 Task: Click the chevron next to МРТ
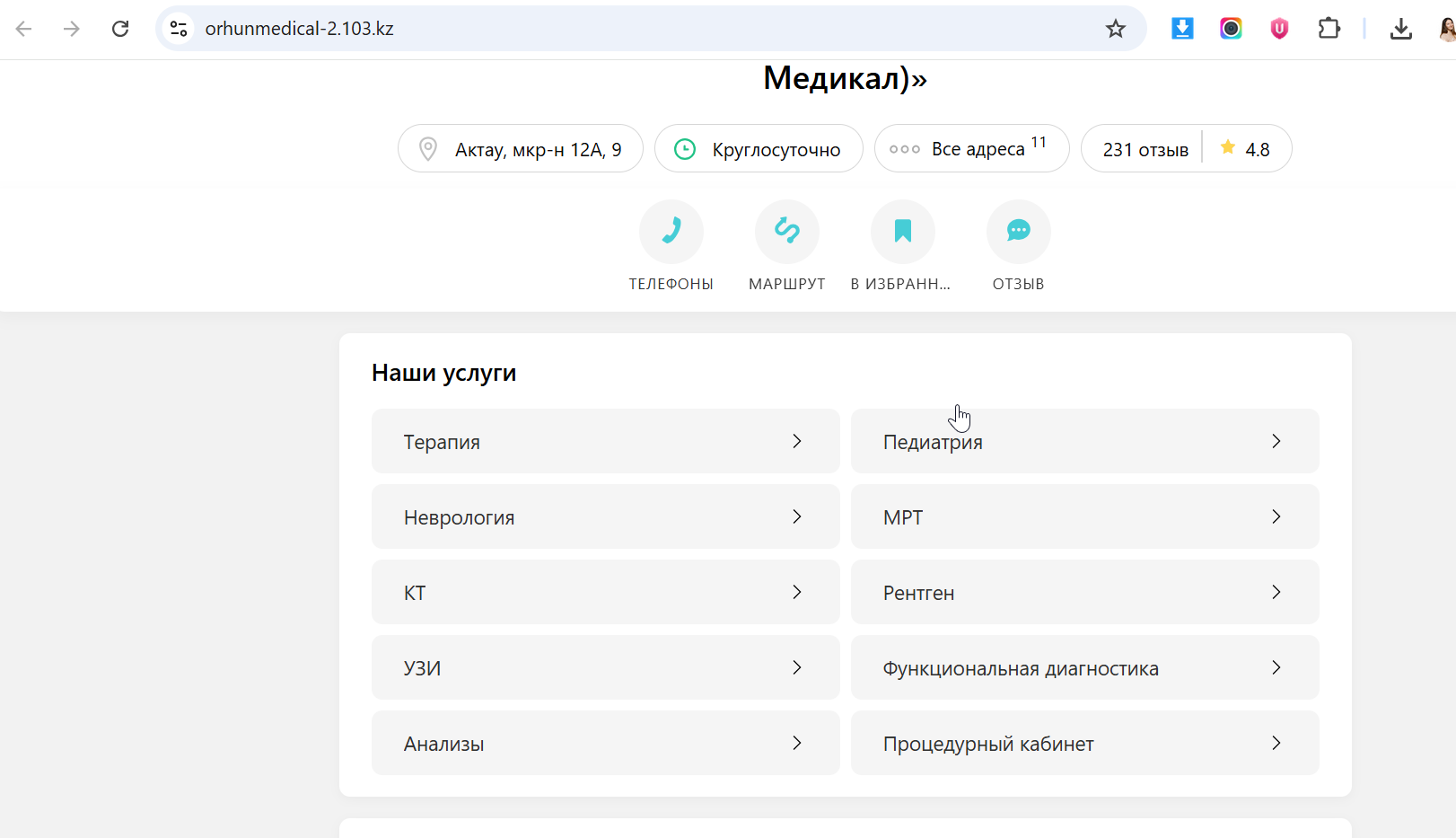(x=1276, y=516)
